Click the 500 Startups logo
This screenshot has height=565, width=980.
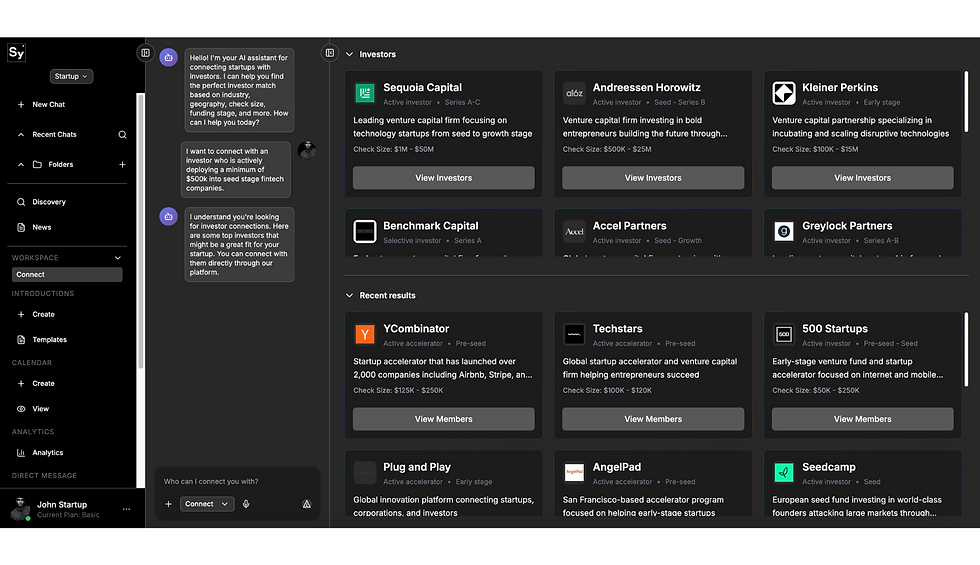tap(784, 334)
